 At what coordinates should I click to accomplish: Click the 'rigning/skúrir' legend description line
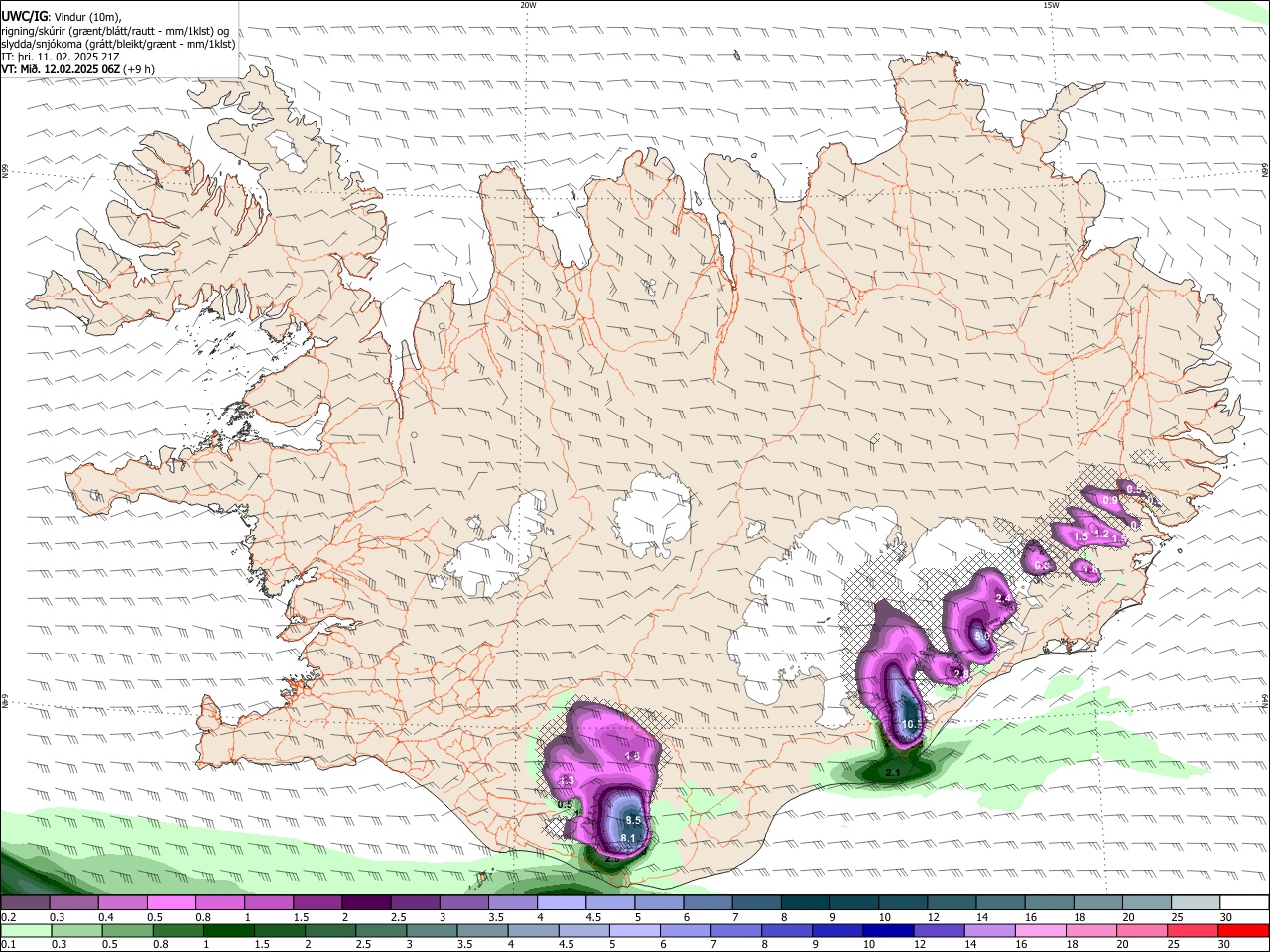coord(115,31)
